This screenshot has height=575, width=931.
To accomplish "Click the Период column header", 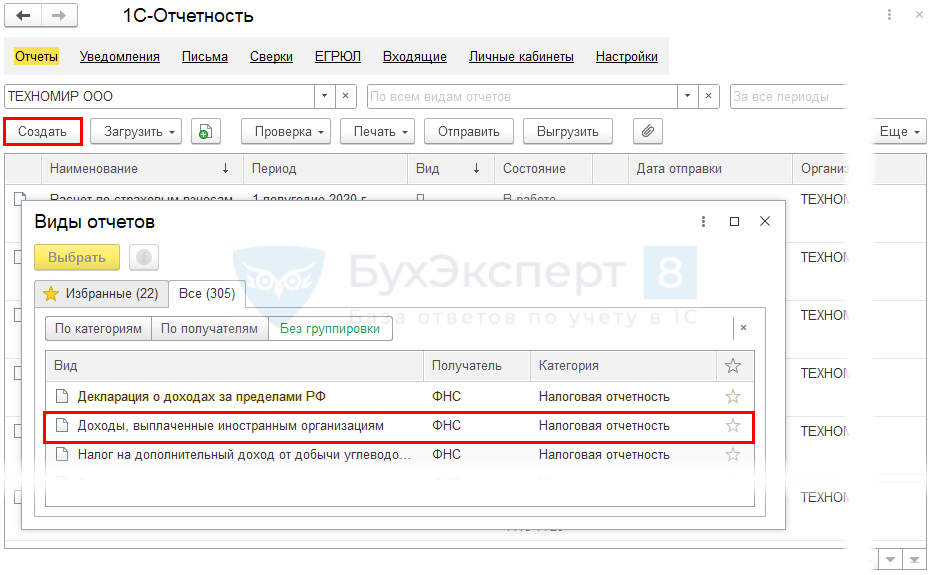I will [x=325, y=169].
